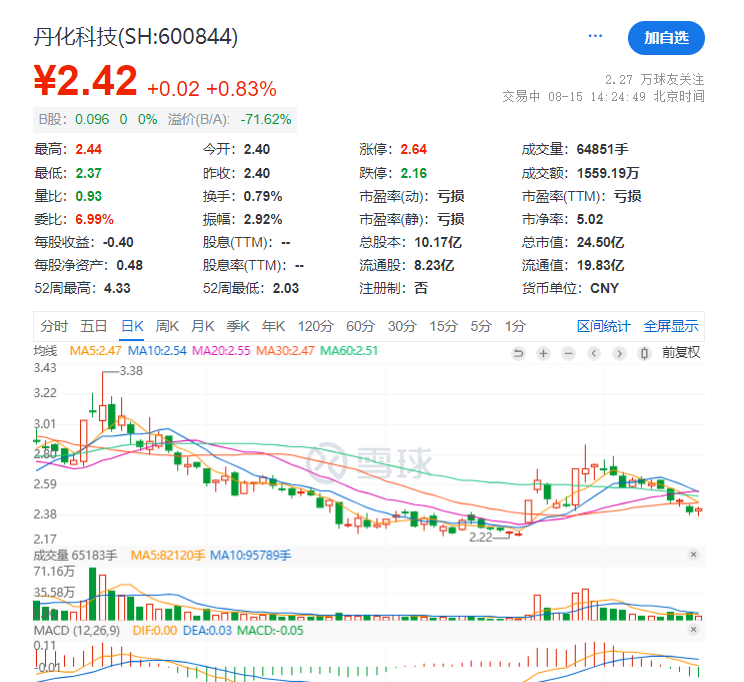Click the 2.22 low price marker on chart
This screenshot has width=744, height=682.
coord(481,537)
